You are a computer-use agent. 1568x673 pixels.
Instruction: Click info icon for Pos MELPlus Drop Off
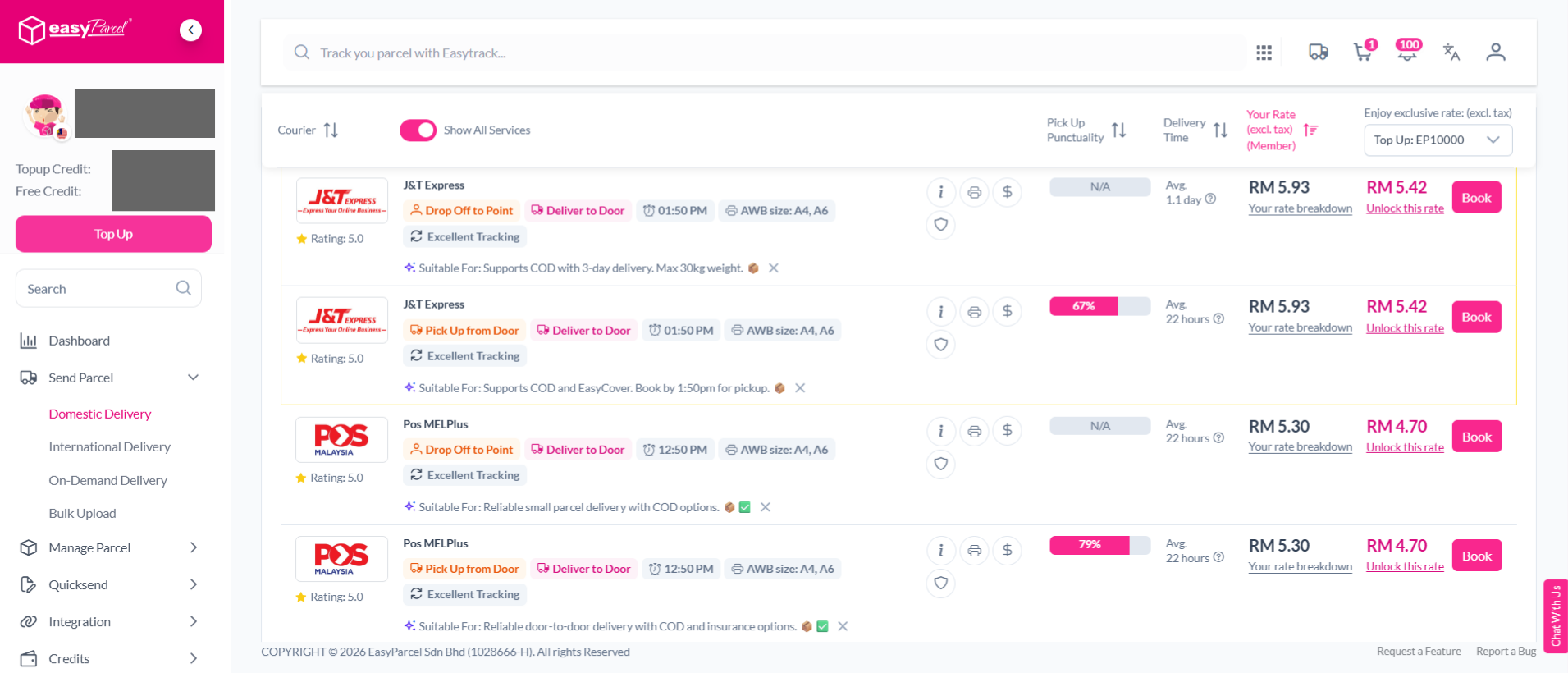[940, 431]
